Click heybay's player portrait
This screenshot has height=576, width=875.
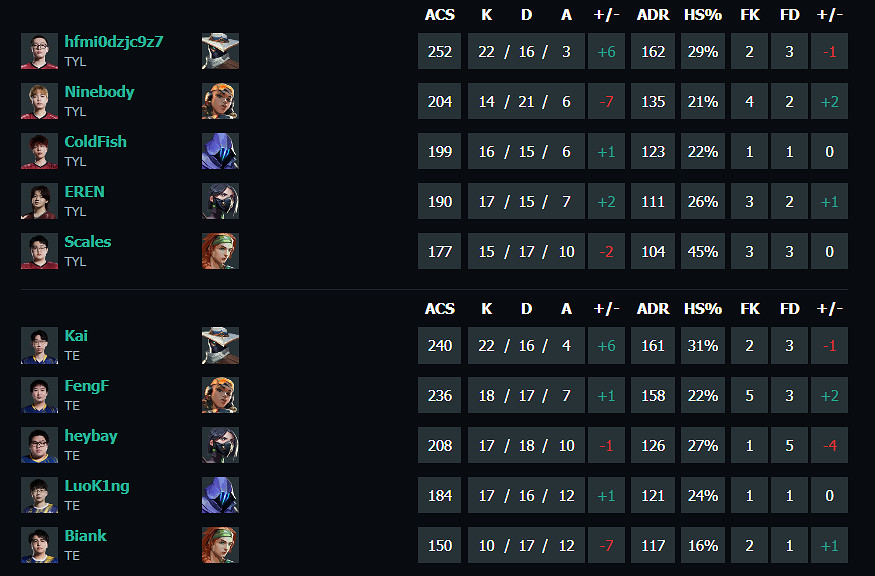39,445
